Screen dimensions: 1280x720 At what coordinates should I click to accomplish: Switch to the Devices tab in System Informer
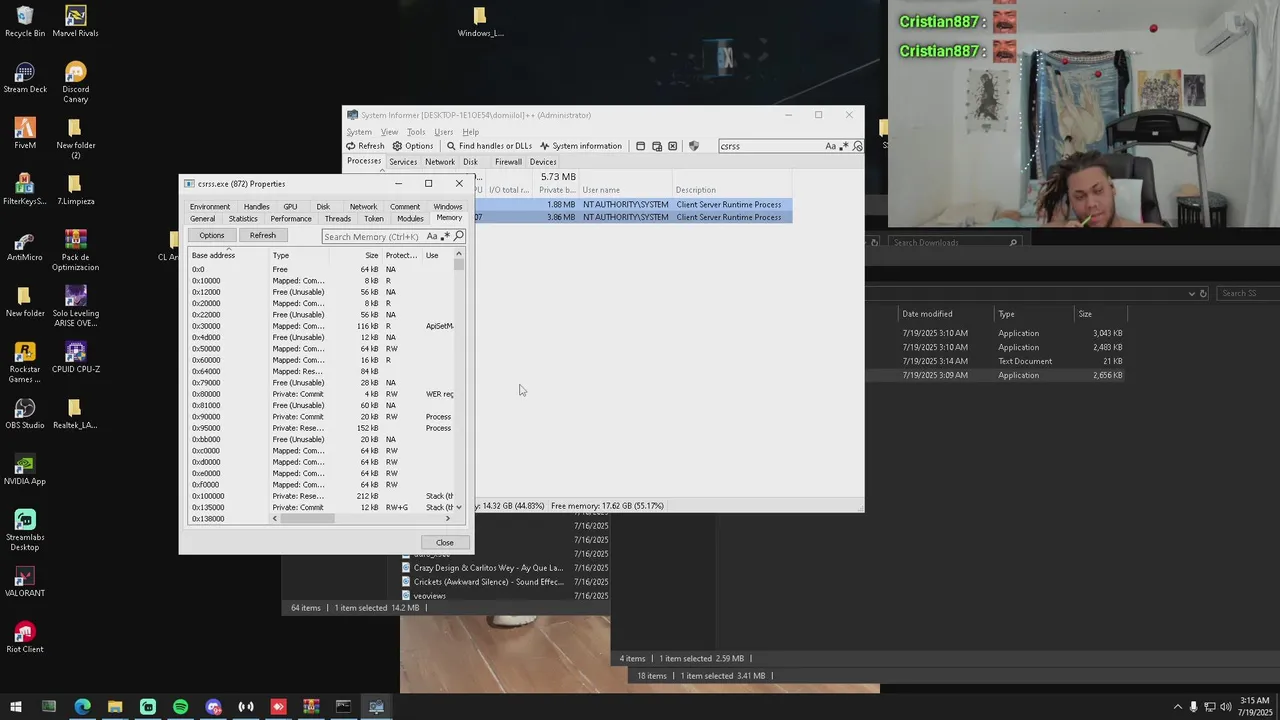(x=543, y=162)
